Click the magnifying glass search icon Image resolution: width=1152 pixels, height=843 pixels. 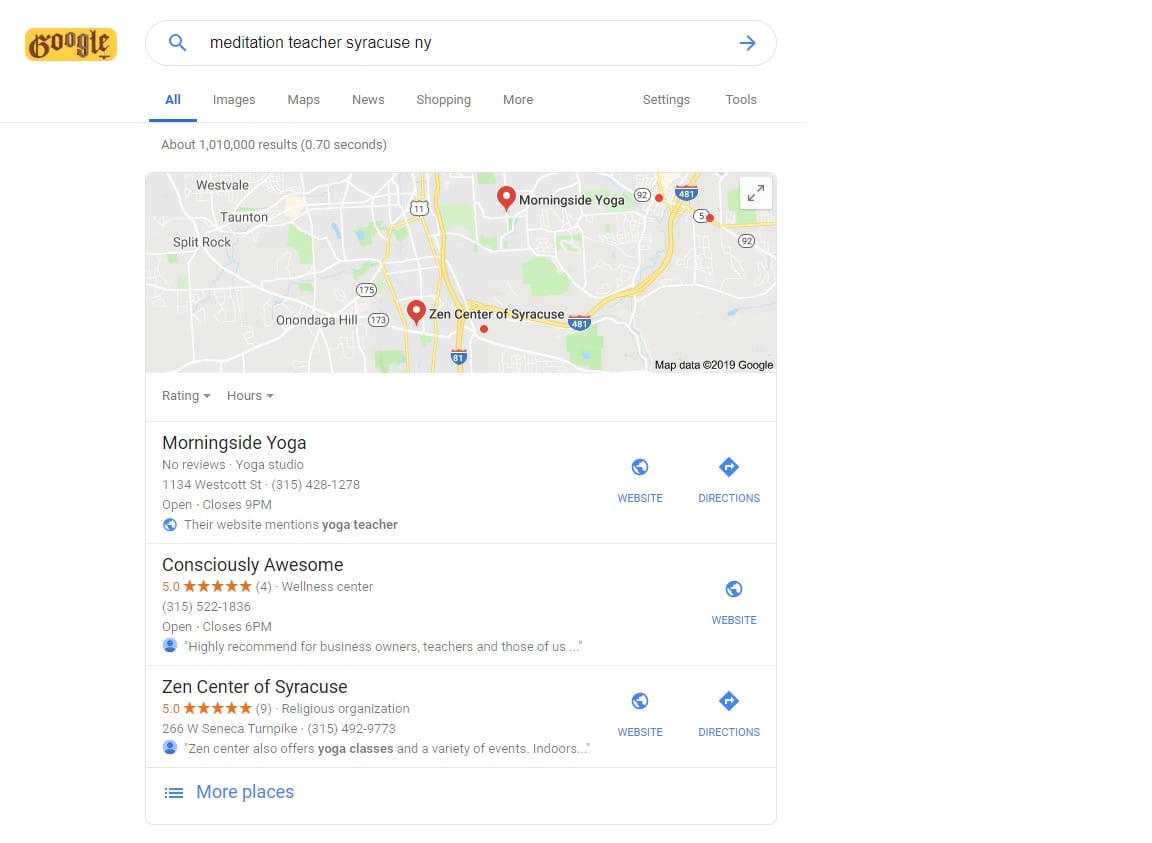(177, 43)
